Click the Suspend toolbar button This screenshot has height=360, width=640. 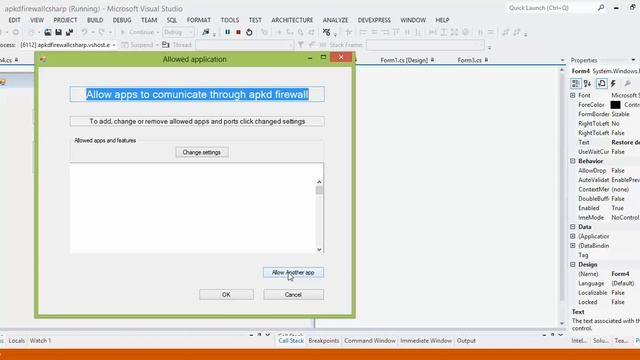[x=140, y=45]
